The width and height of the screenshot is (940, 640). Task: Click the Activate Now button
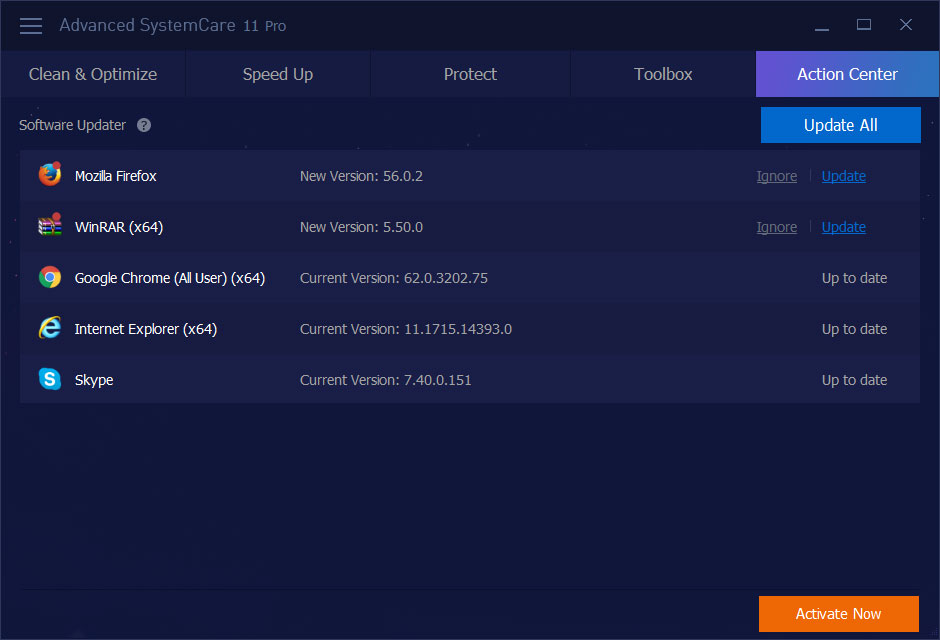click(839, 614)
